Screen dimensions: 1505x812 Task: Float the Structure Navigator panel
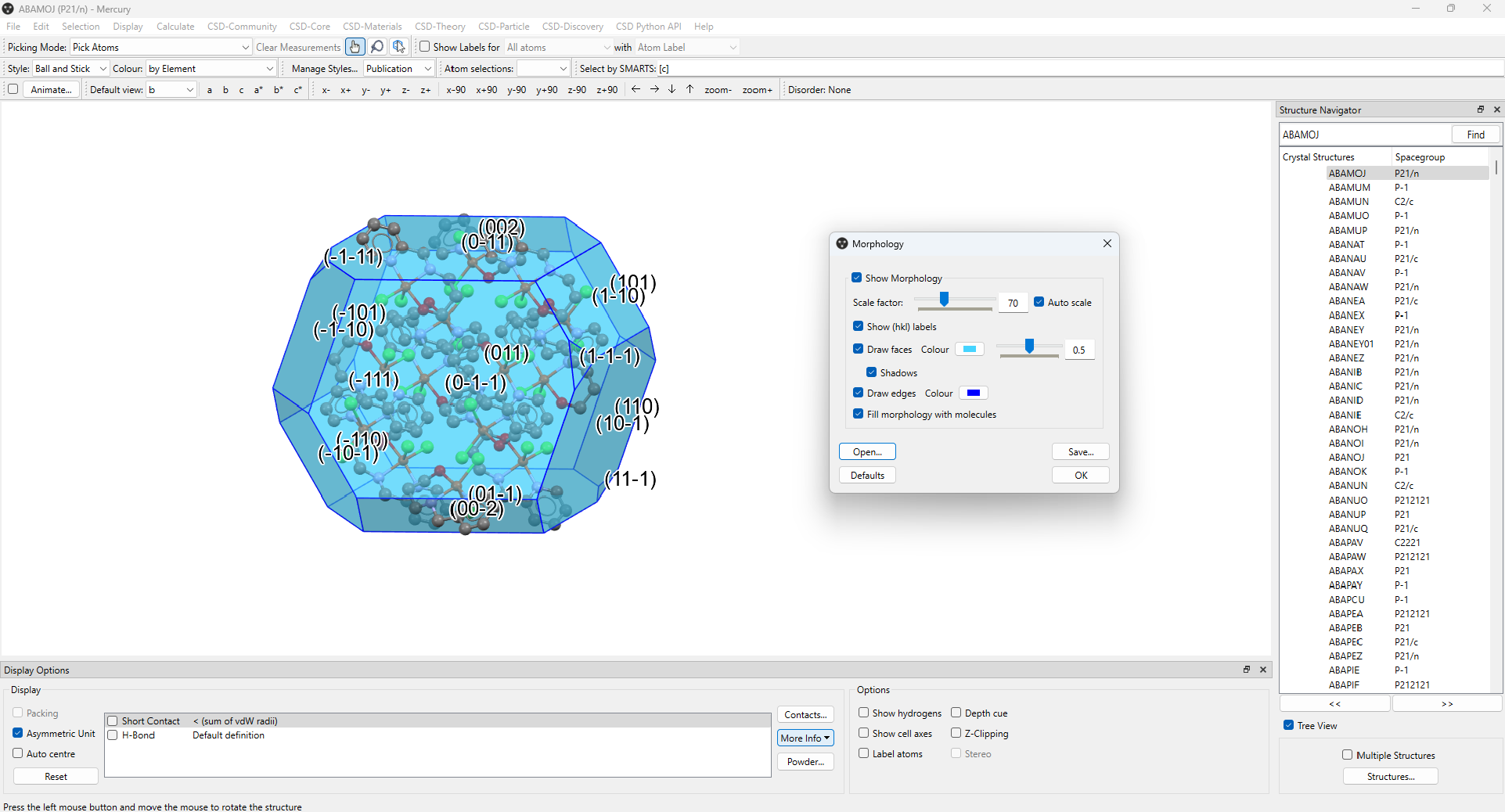pyautogui.click(x=1480, y=110)
